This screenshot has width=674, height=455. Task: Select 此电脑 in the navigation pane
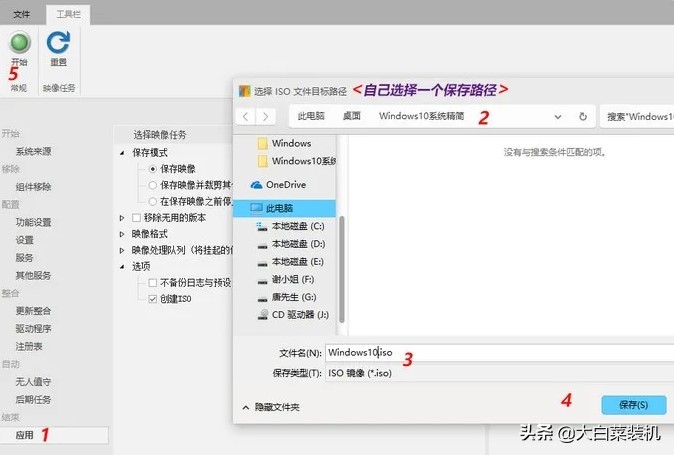(x=284, y=208)
